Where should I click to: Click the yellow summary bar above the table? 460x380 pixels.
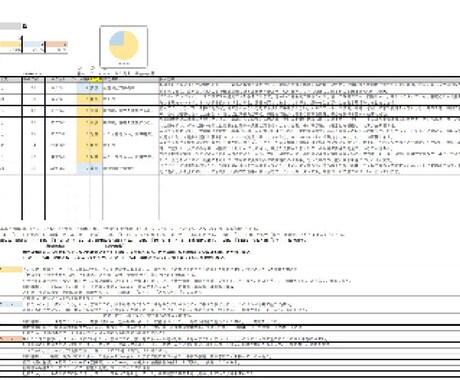click(10, 44)
